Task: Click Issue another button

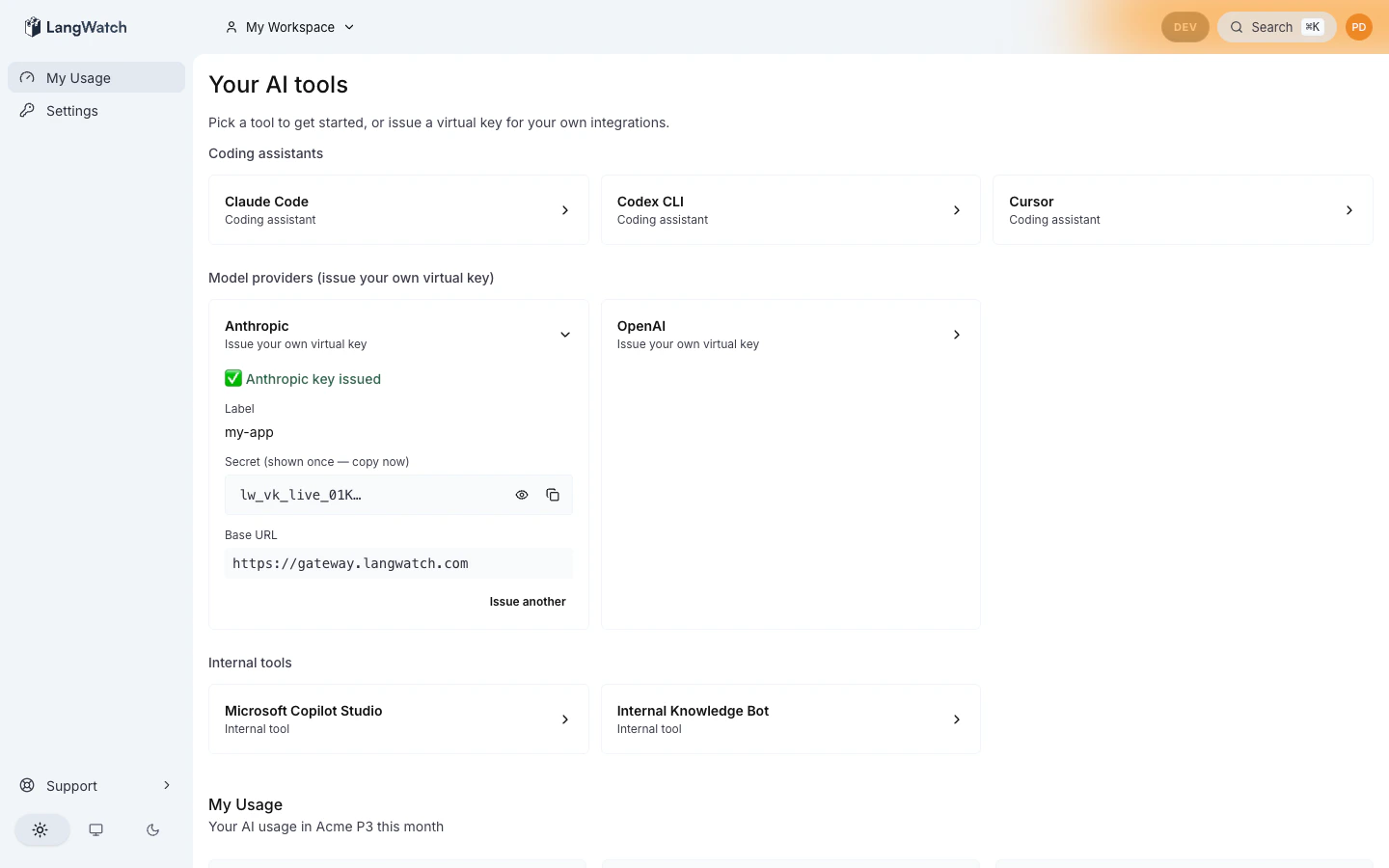Action: pos(528,601)
